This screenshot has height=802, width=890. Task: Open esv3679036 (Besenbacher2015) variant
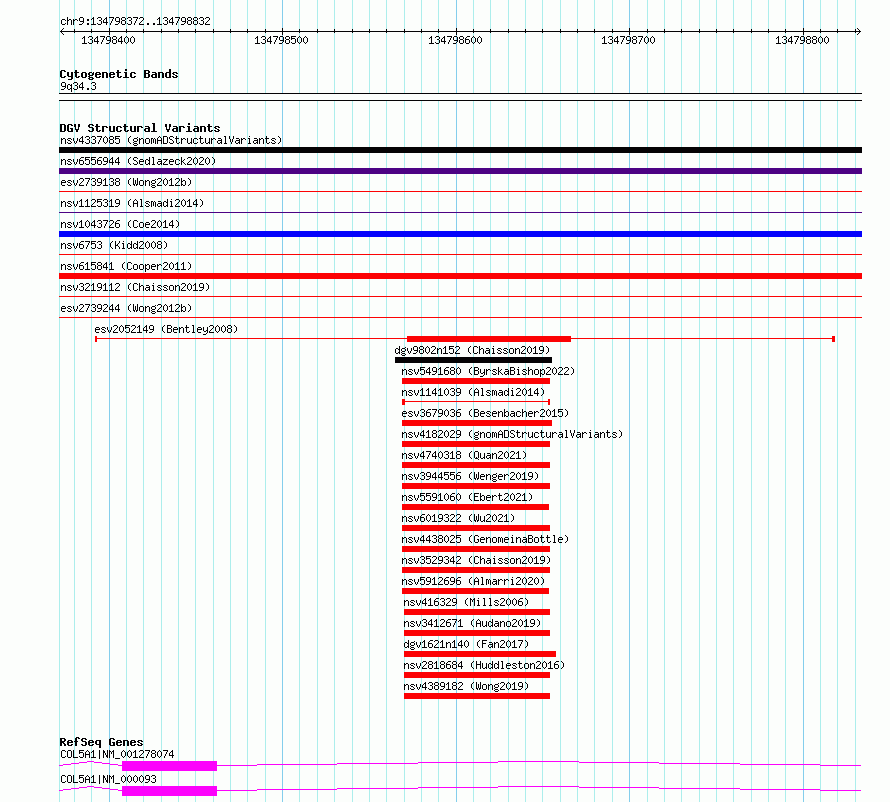pyautogui.click(x=485, y=413)
